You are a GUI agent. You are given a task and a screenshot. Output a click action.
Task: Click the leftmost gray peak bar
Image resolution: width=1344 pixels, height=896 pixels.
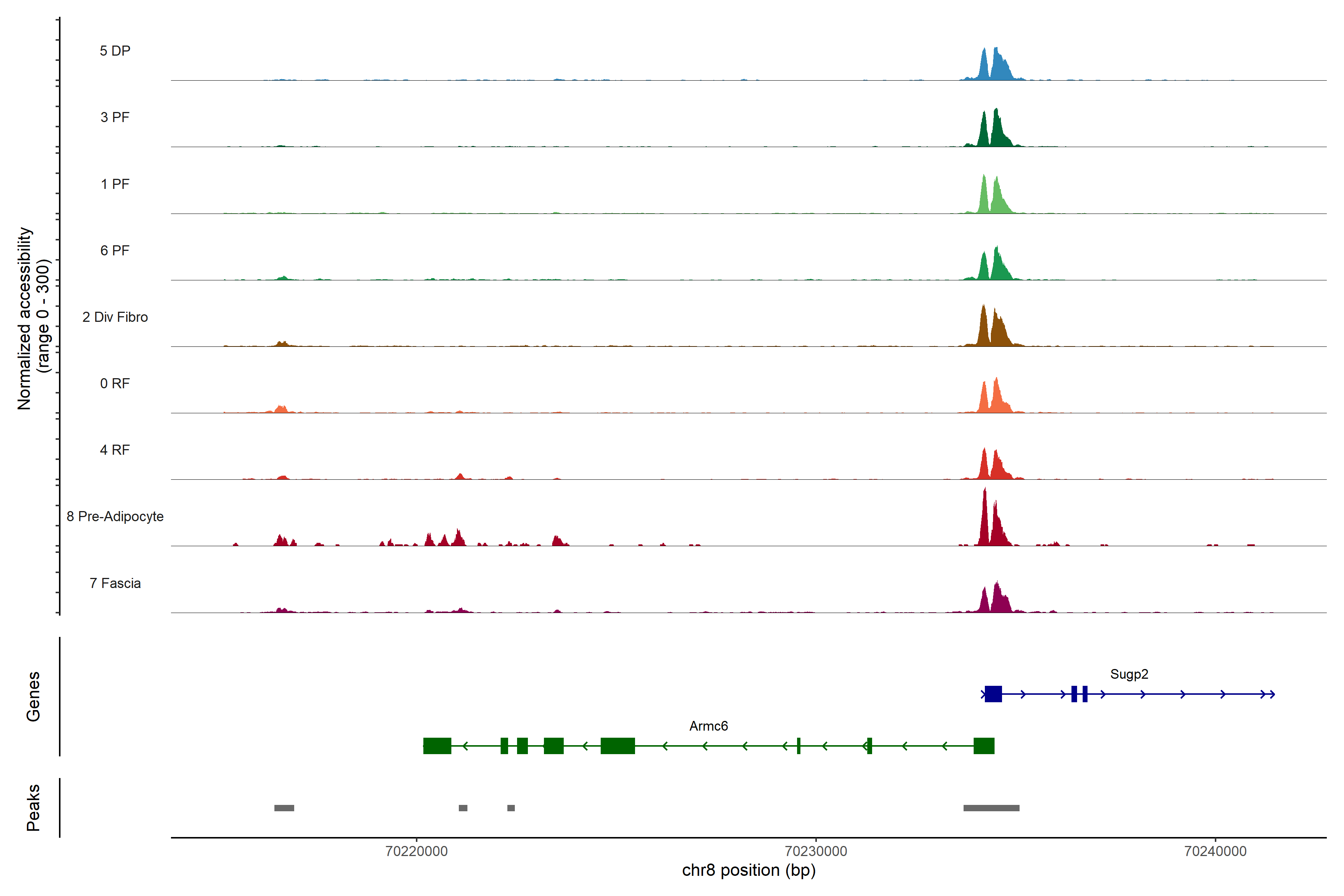284,808
